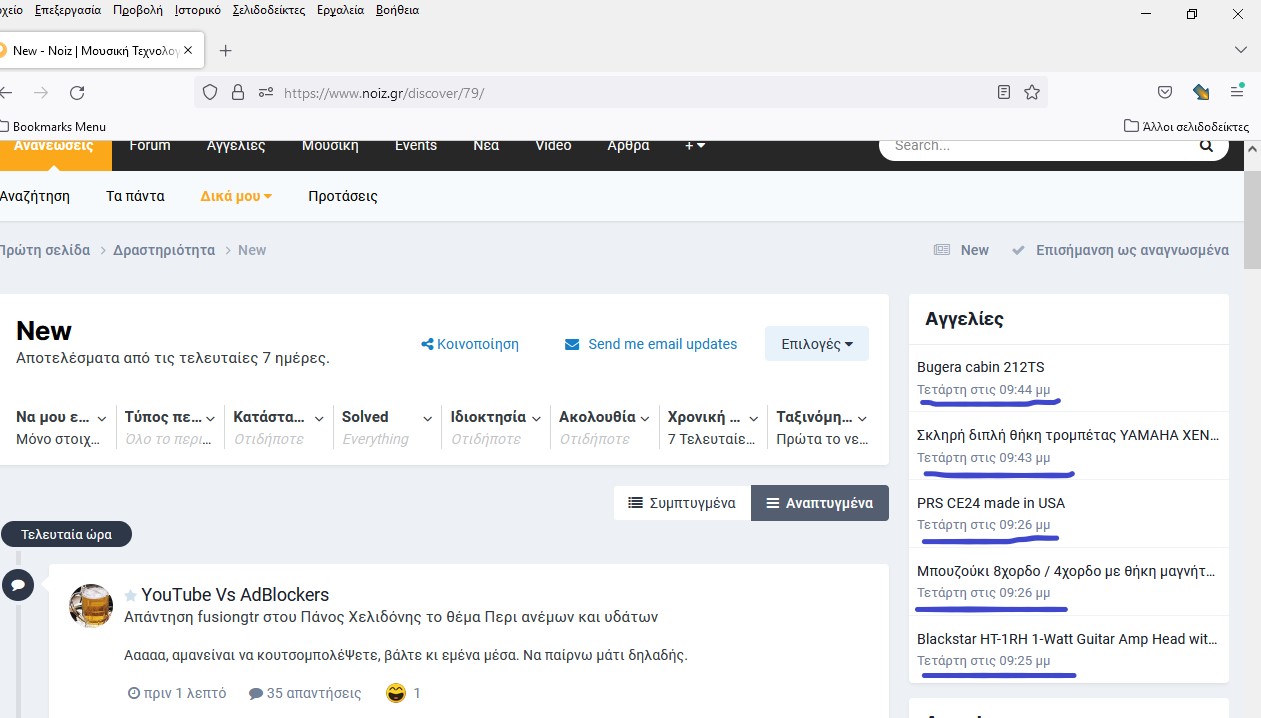Click Επισήμανση ως αναγνωσμένα
The image size is (1261, 718).
pos(1120,250)
